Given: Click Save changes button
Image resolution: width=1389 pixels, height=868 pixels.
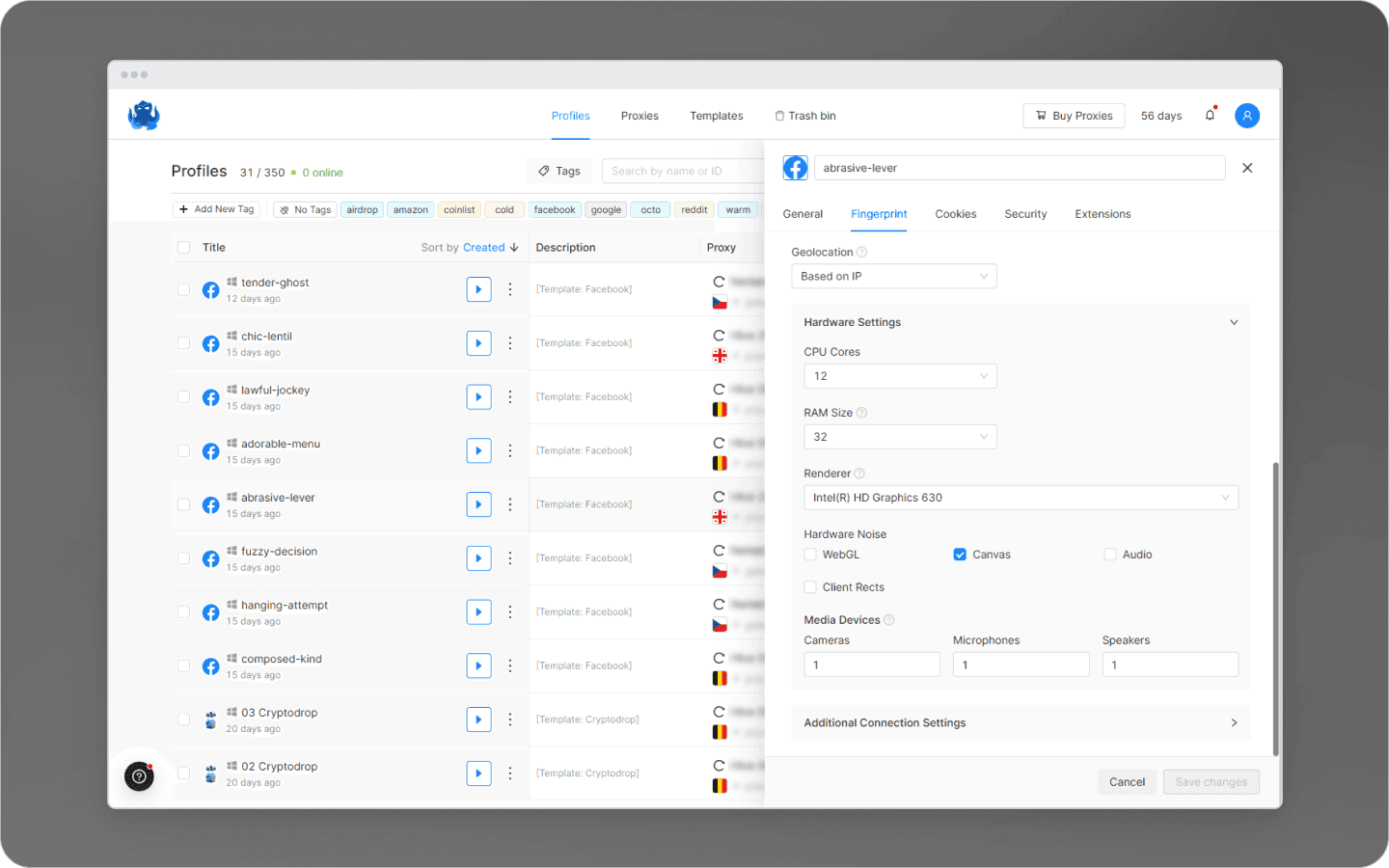Looking at the screenshot, I should tap(1212, 782).
